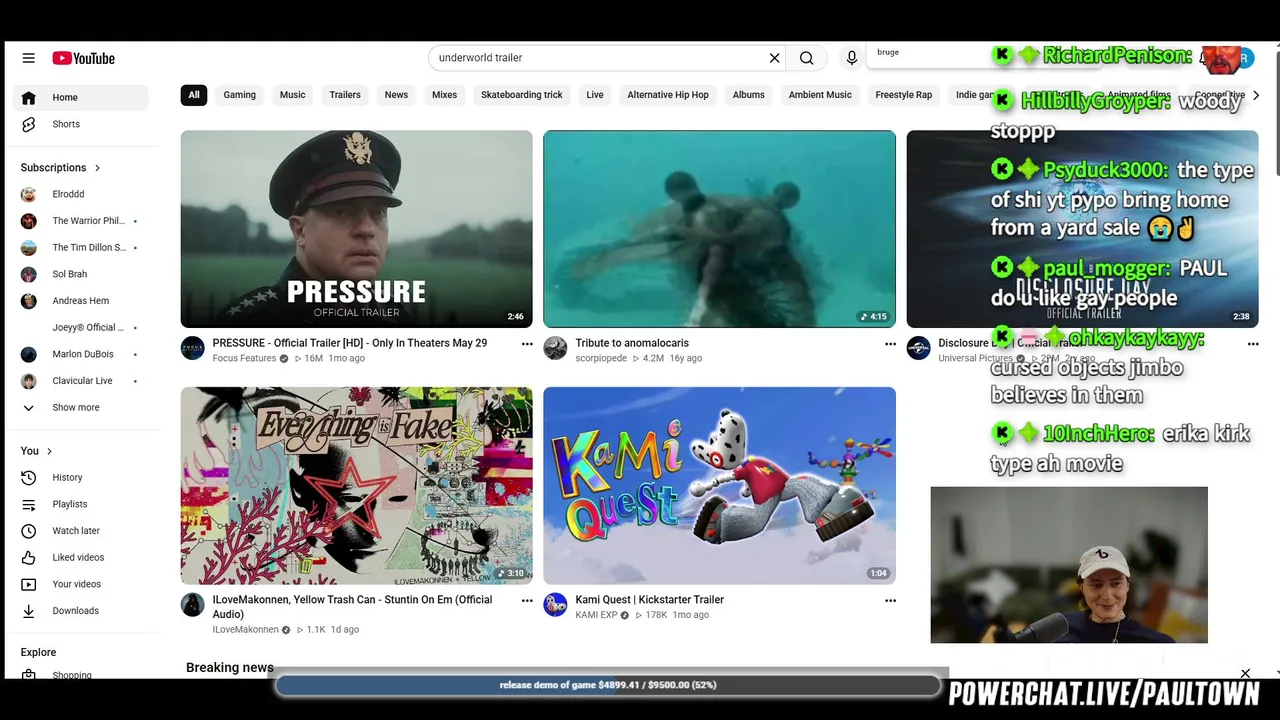Open Focus Features channel name

[244, 358]
